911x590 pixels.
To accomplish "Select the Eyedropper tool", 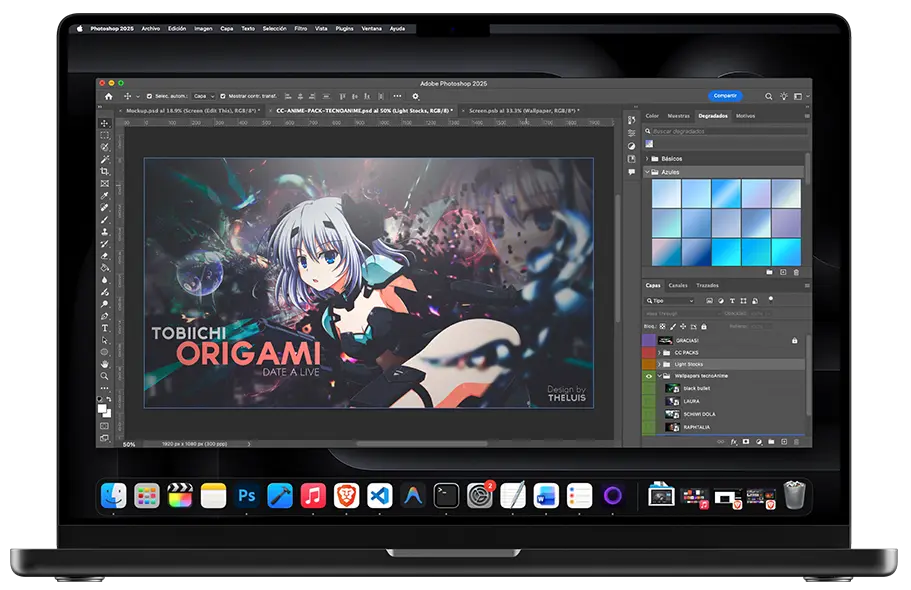I will [105, 196].
